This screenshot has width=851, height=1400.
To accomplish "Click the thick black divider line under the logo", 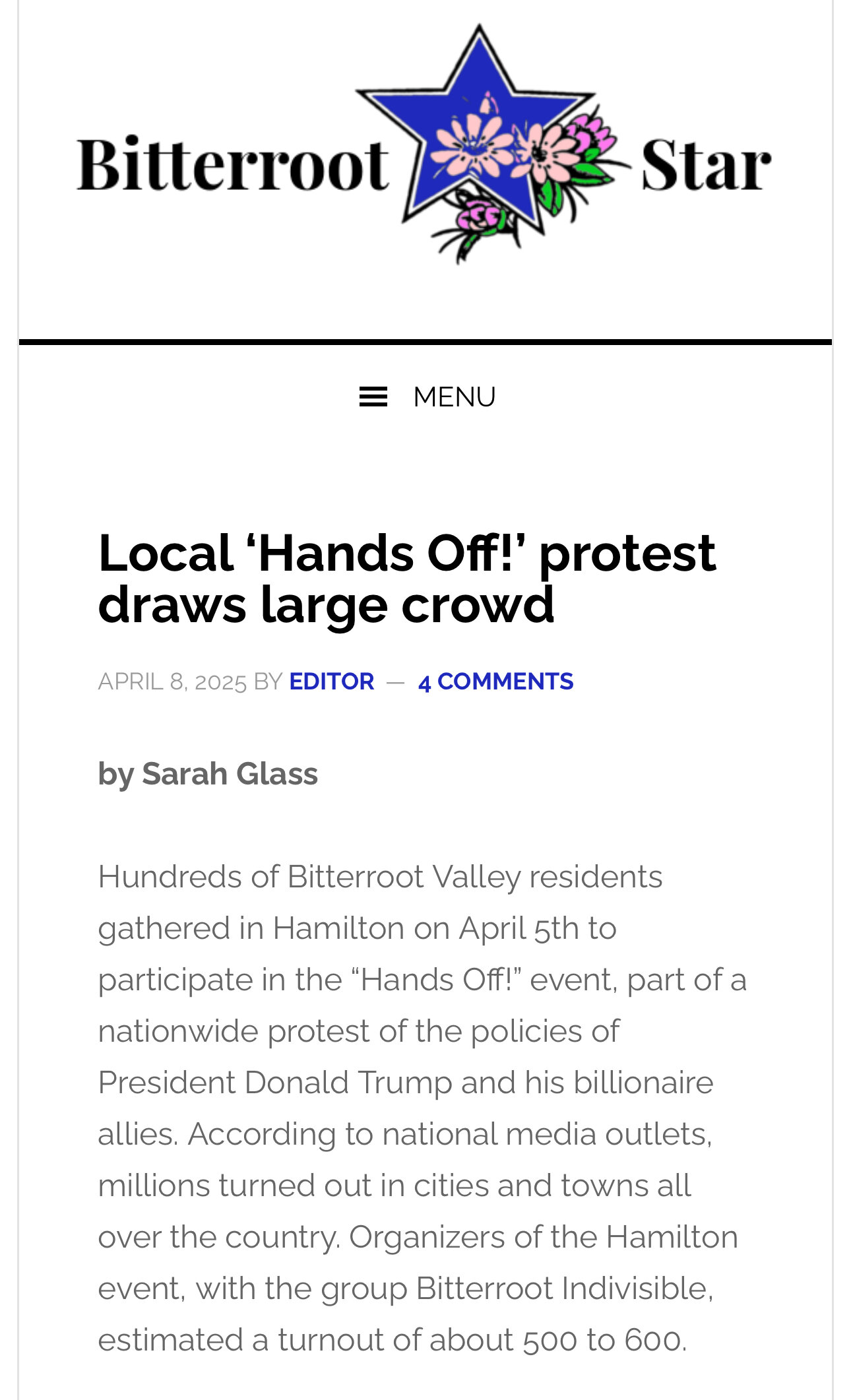I will pyautogui.click(x=425, y=342).
